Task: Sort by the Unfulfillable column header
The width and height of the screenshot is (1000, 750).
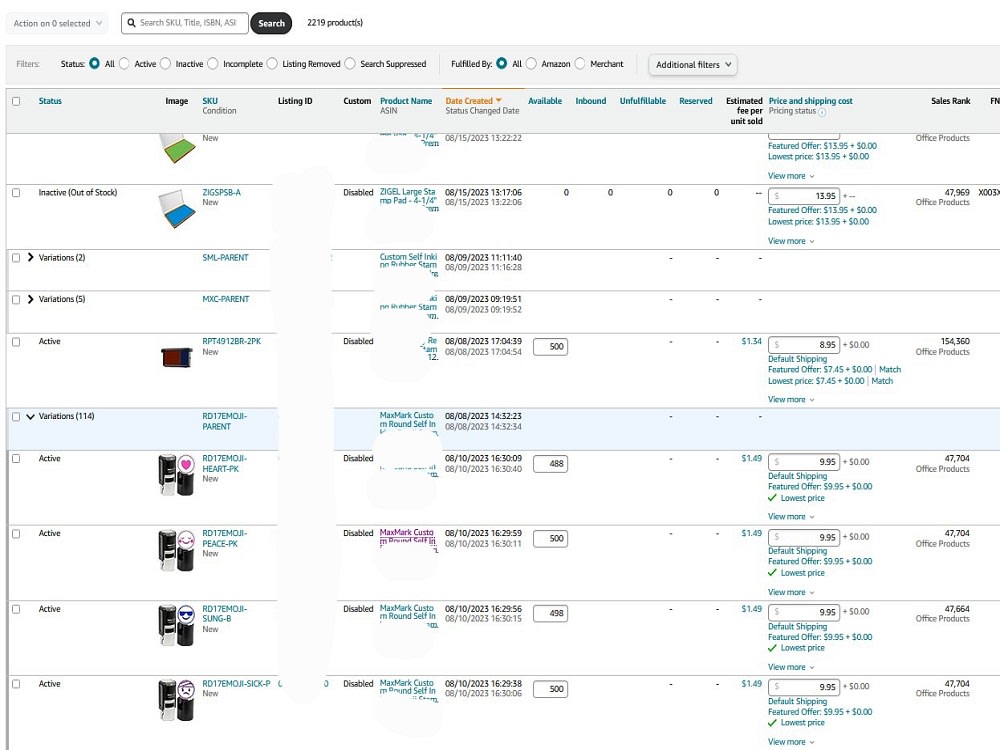Action: [x=643, y=101]
